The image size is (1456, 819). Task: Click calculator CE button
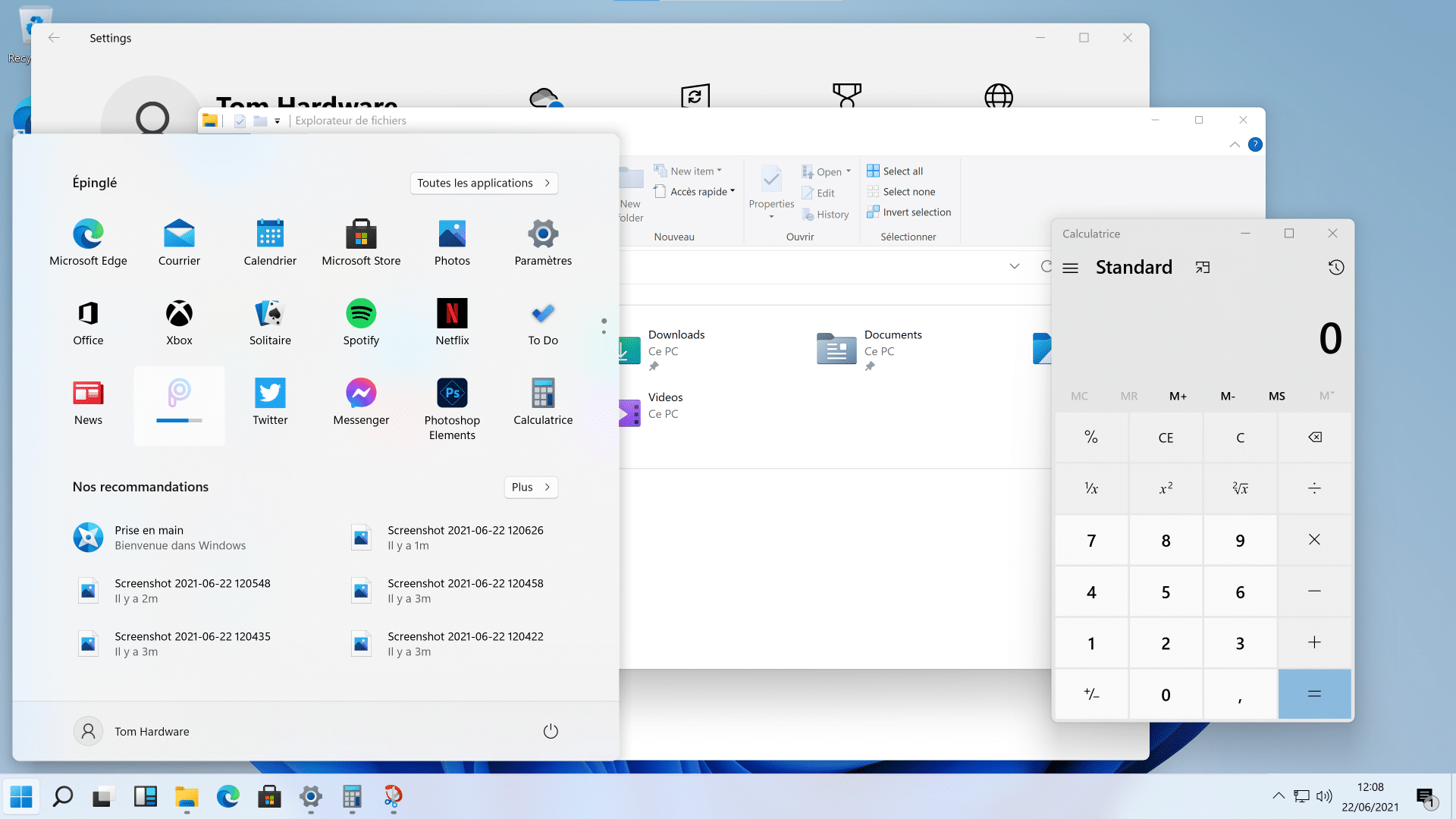click(1166, 438)
